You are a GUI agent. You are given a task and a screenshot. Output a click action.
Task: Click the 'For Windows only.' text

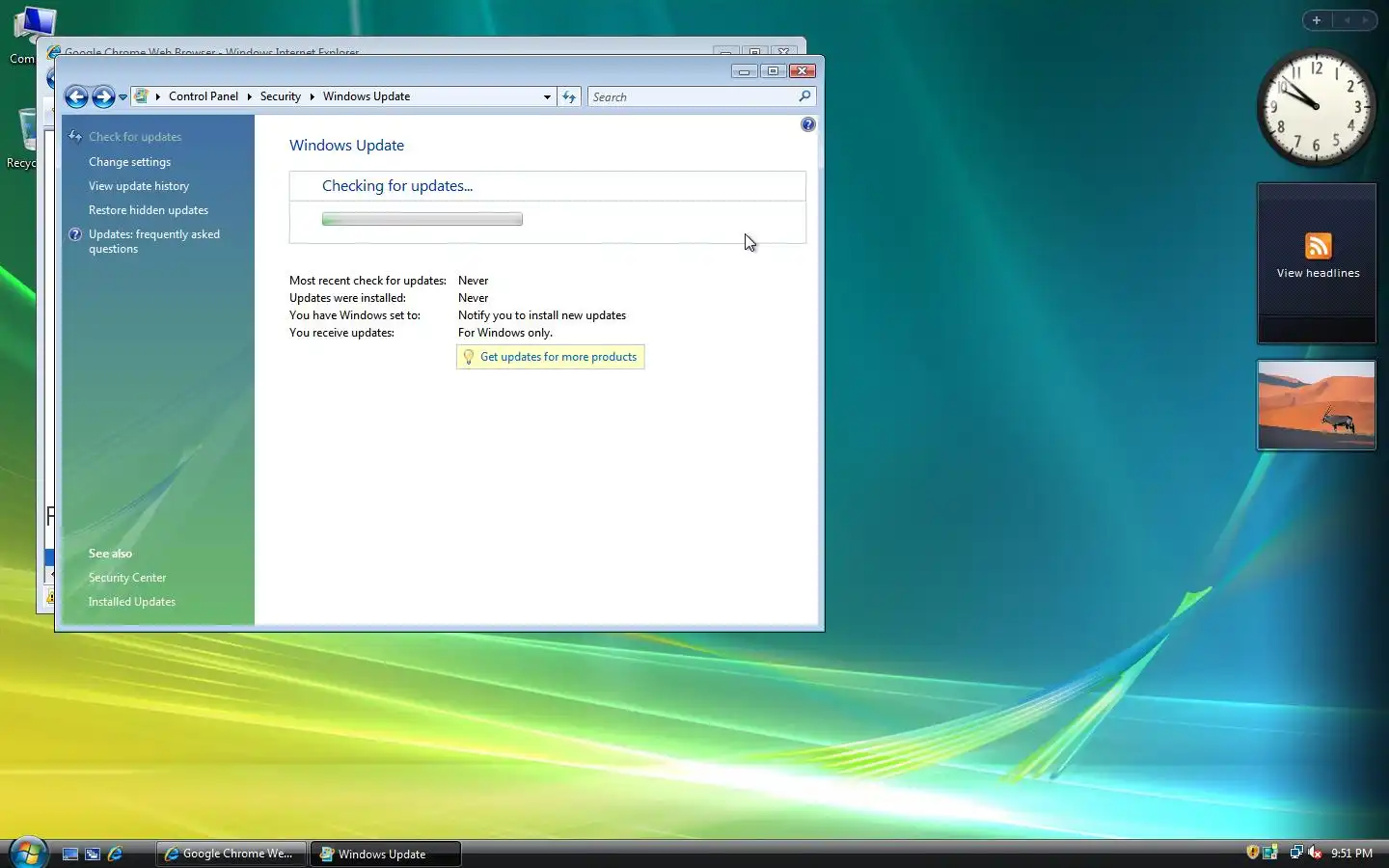pos(505,333)
